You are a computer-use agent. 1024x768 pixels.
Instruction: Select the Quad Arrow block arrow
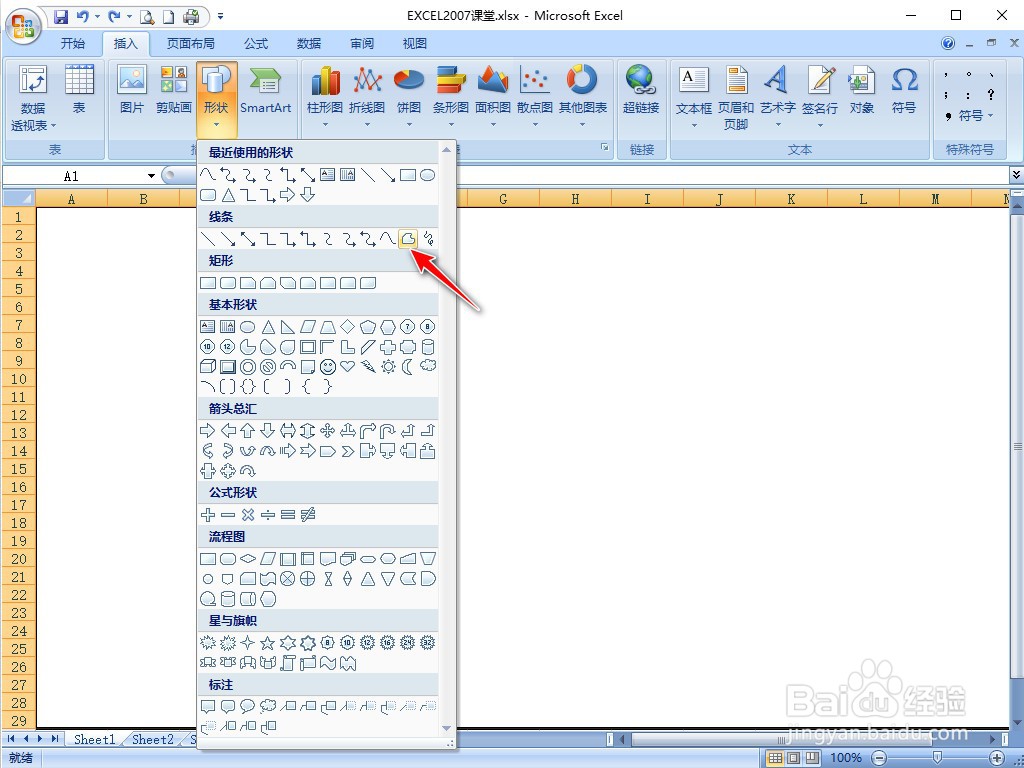tap(328, 430)
